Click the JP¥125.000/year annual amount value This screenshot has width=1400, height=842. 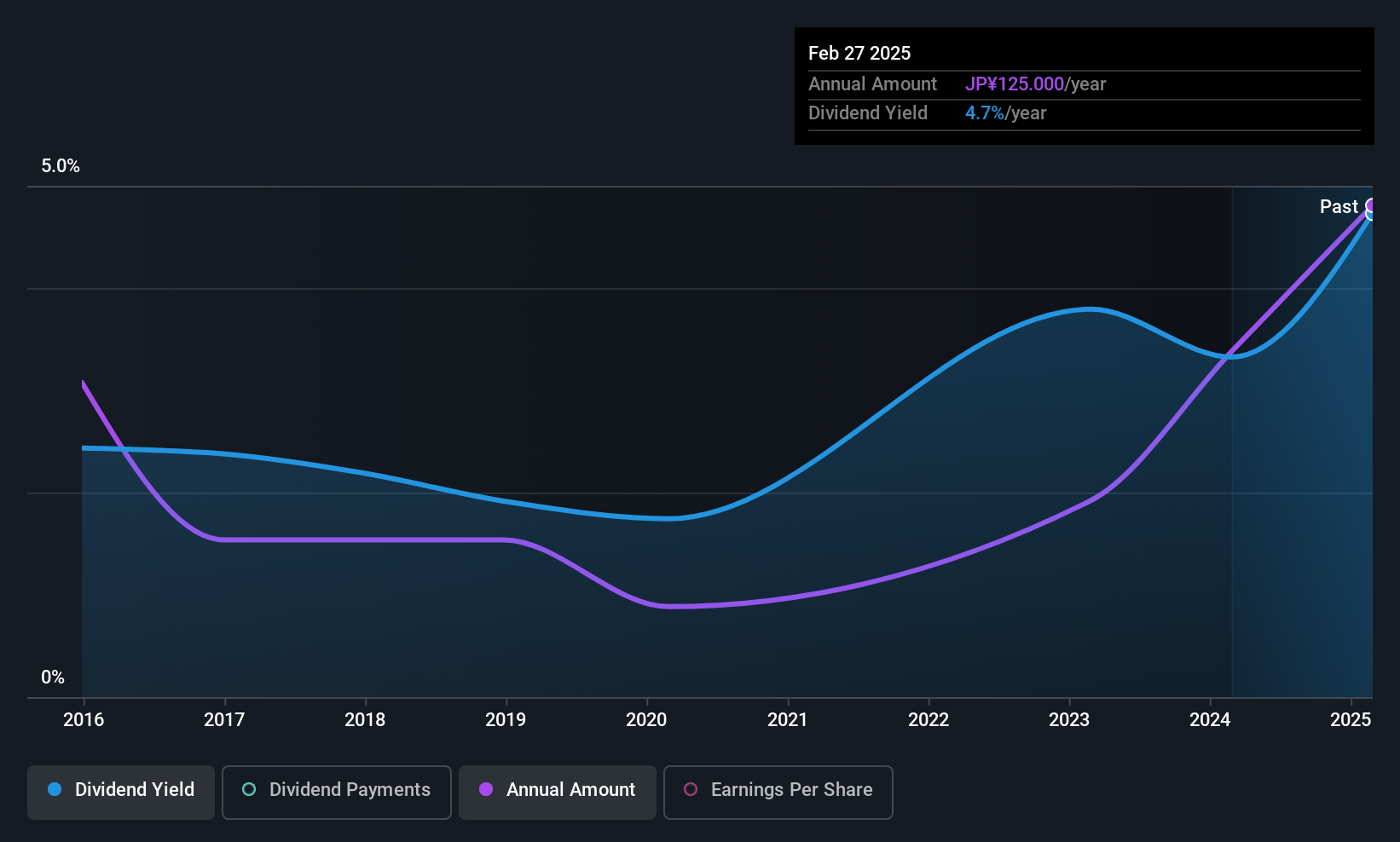[x=1035, y=84]
